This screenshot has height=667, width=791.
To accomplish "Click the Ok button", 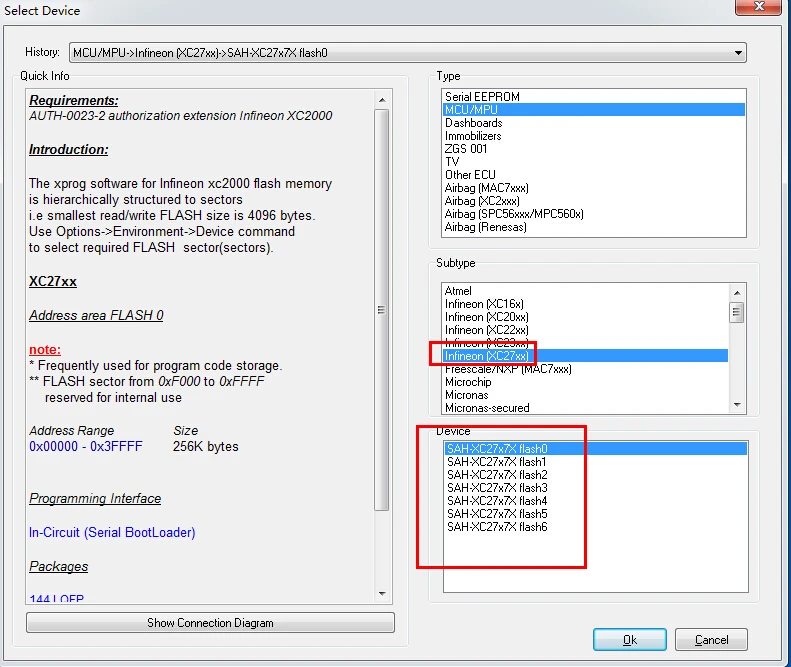I will [630, 640].
